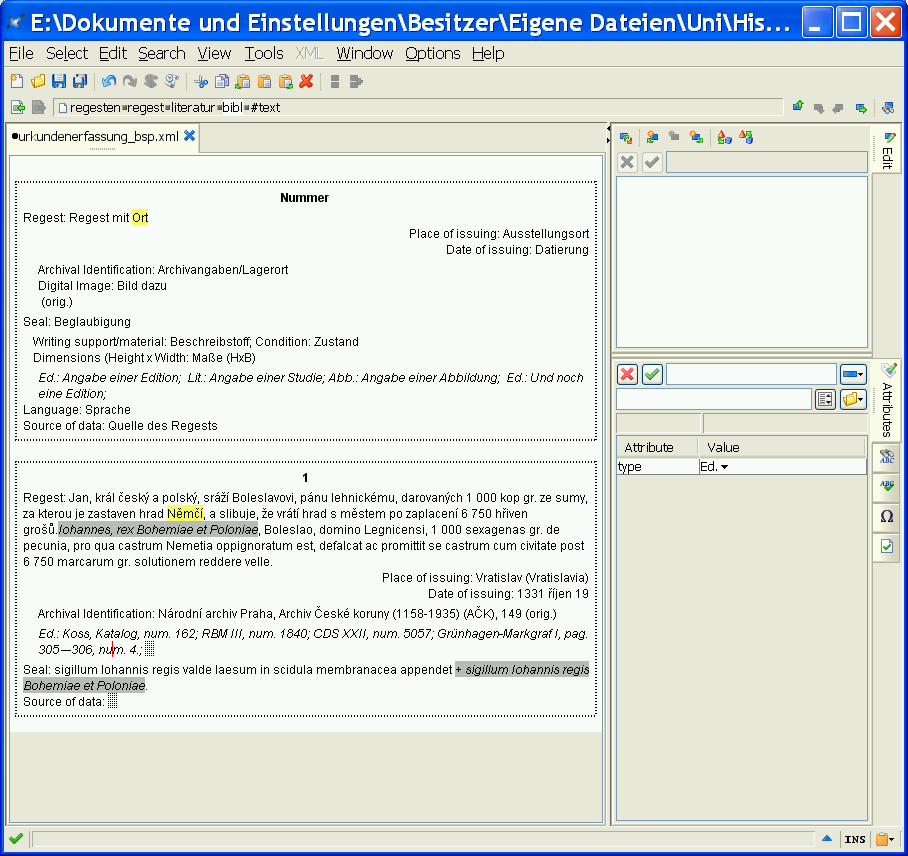Open the clipboard dropdown in the status bar
908x856 pixels.
pyautogui.click(x=885, y=839)
